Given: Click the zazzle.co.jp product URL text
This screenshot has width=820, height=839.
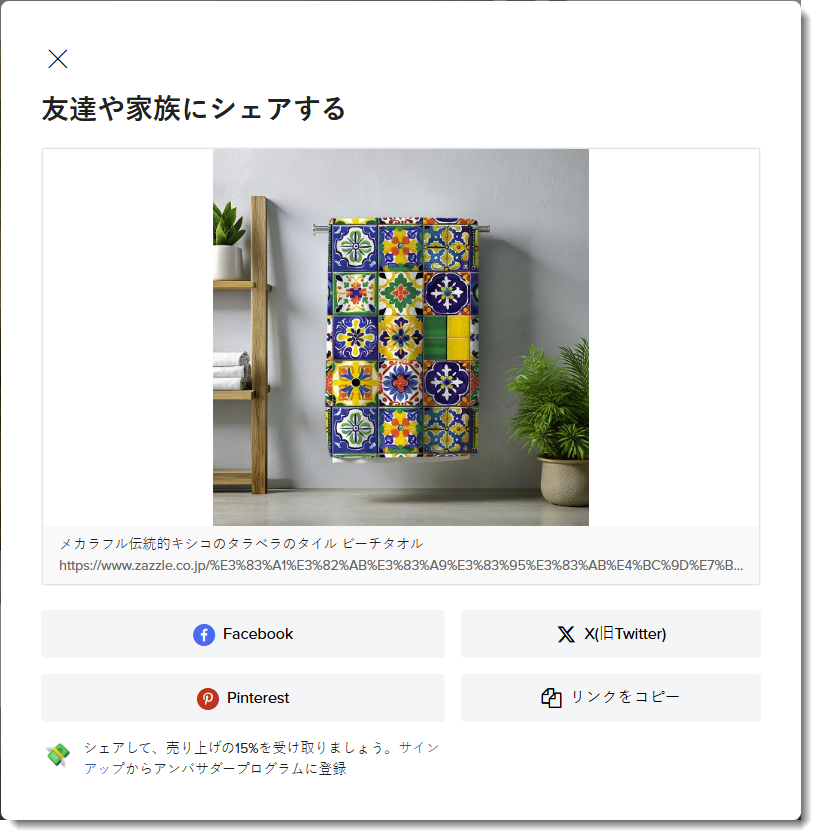Looking at the screenshot, I should click(401, 566).
